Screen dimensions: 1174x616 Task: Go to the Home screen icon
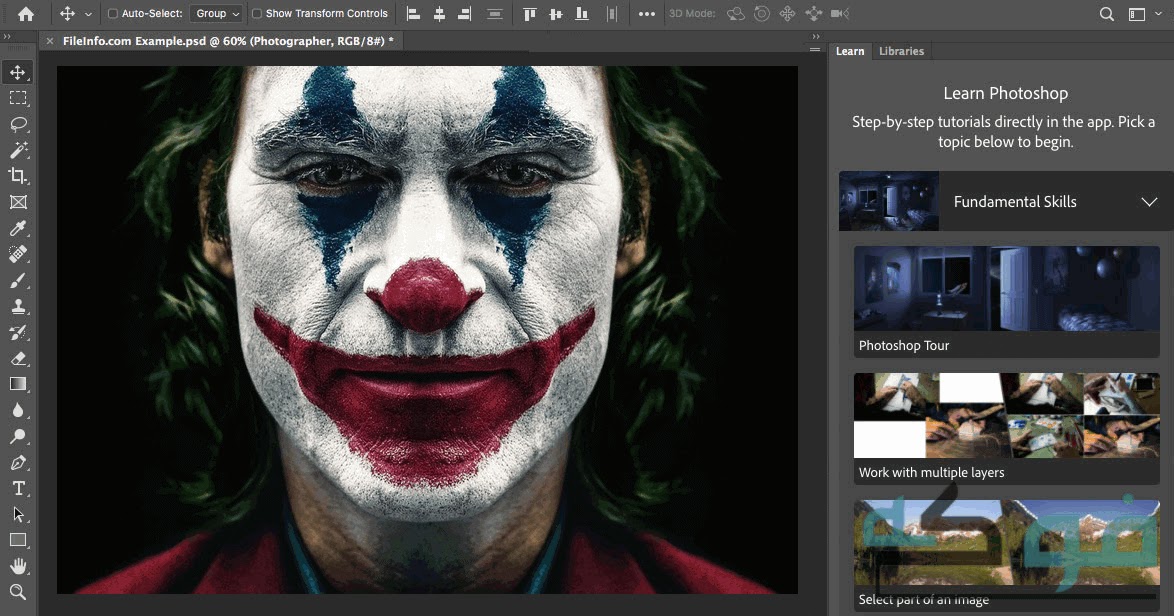[x=25, y=14]
